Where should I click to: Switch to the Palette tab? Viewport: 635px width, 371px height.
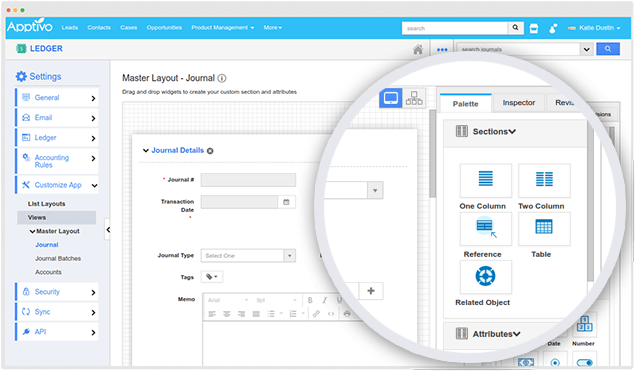465,104
